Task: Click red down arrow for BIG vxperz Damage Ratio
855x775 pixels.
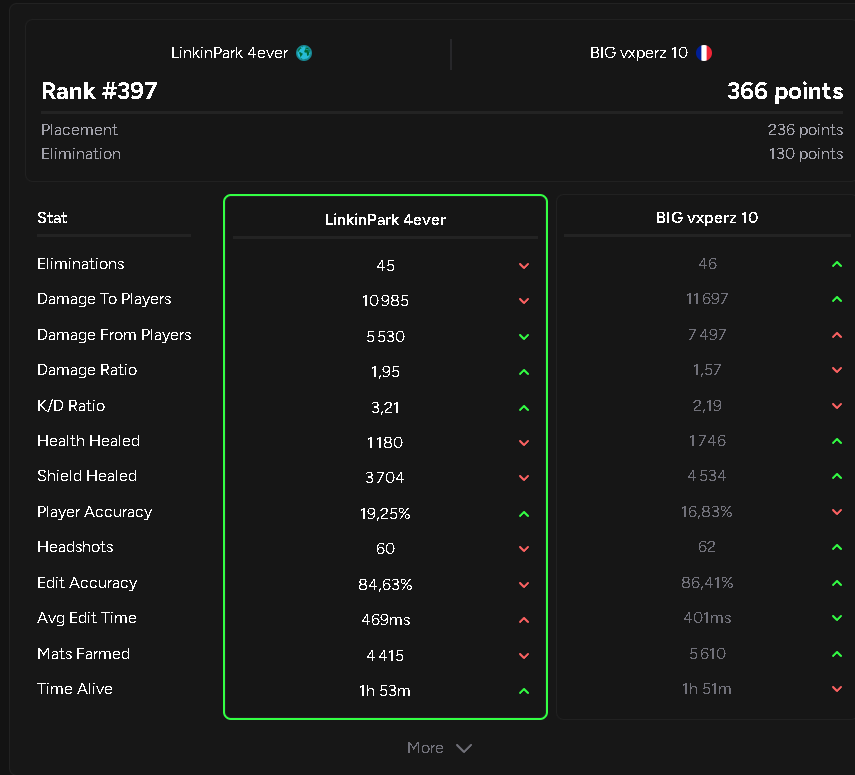Action: (x=837, y=370)
